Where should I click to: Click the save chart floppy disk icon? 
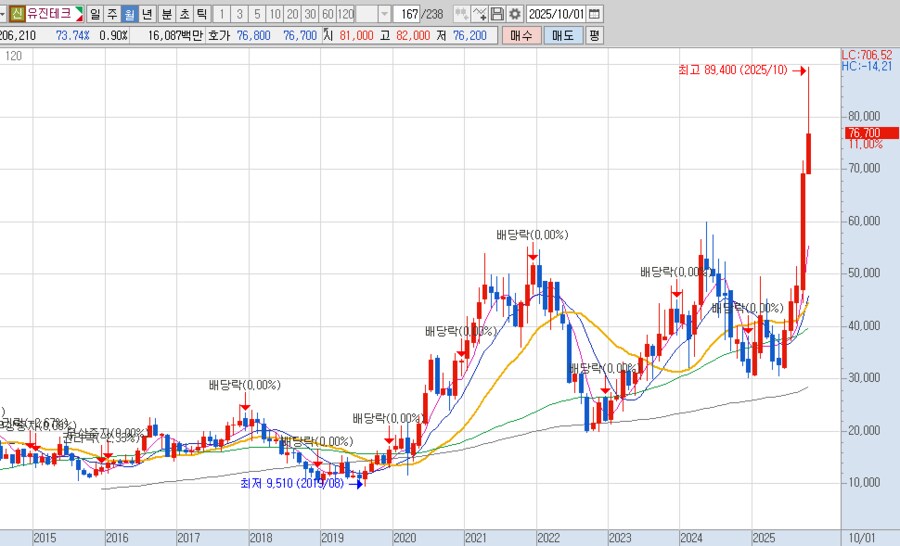(497, 14)
